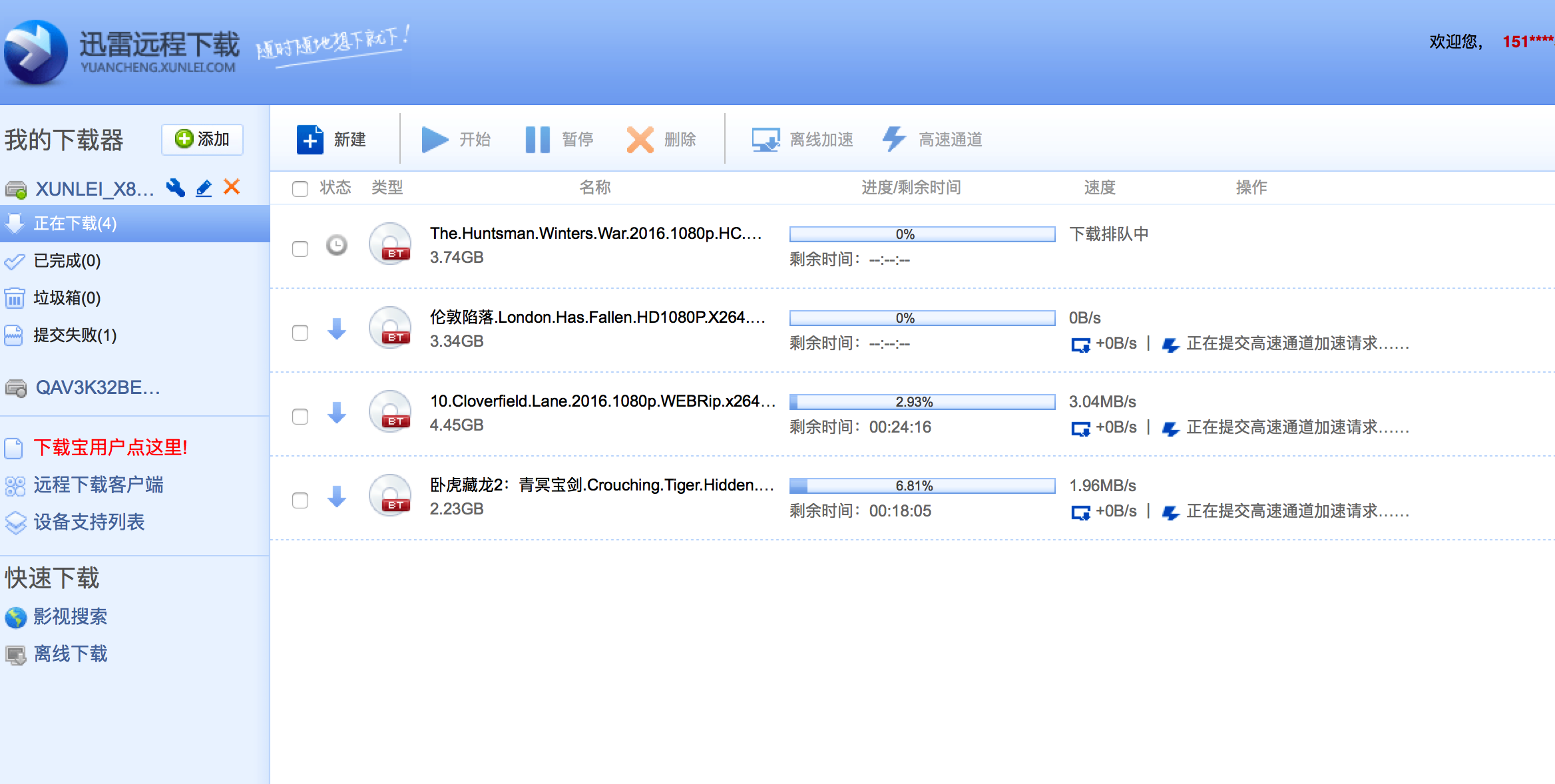The width and height of the screenshot is (1555, 784).
Task: Open the 设备支持列表 link
Action: 89,522
